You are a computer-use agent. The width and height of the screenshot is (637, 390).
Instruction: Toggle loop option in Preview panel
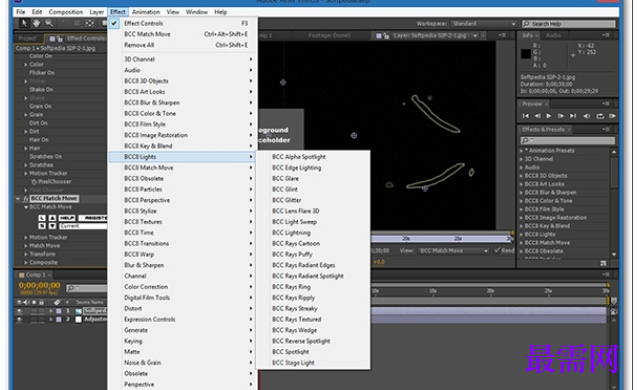click(600, 116)
